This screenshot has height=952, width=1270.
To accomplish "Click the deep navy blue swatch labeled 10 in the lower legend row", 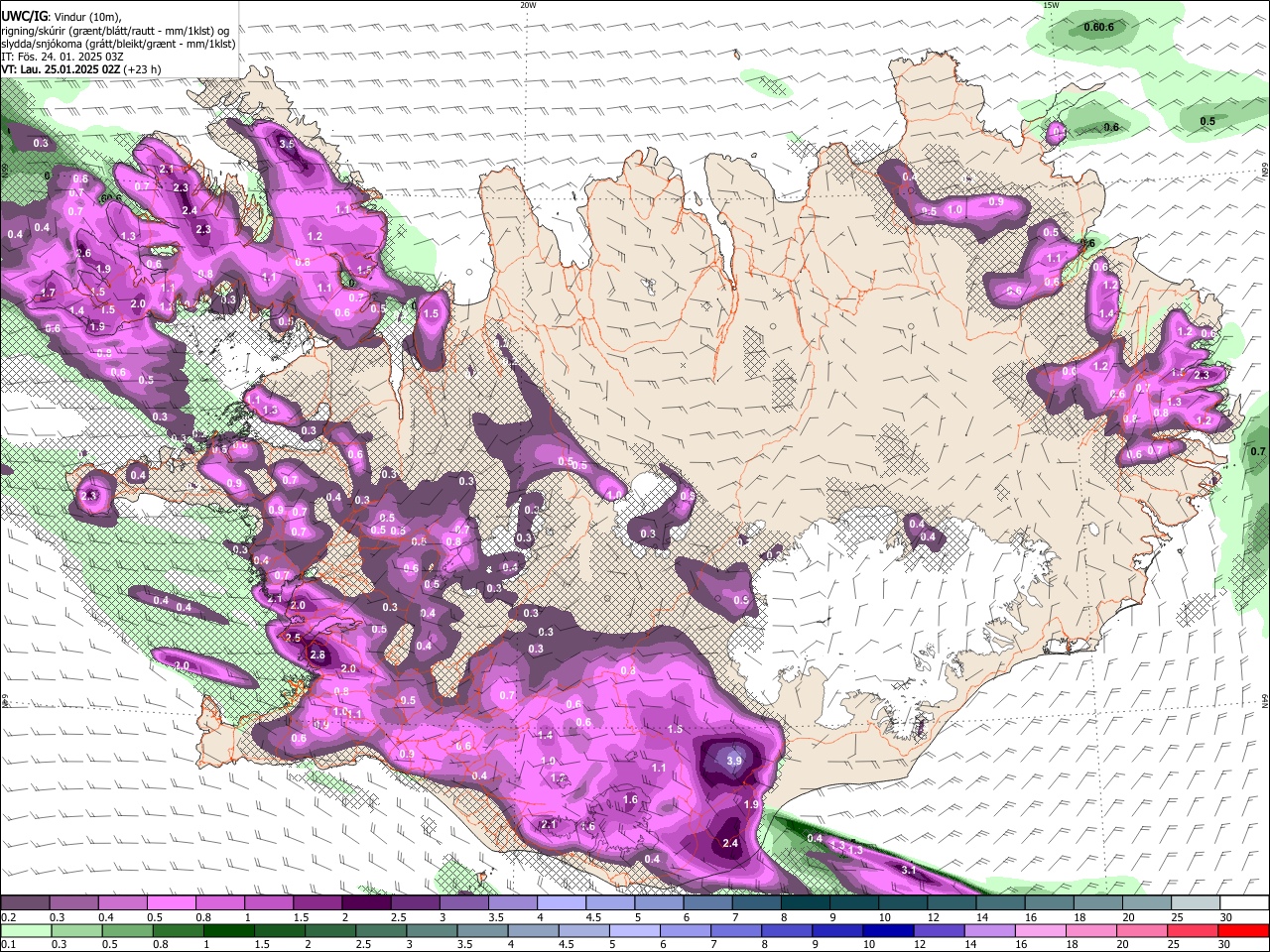I will (888, 931).
